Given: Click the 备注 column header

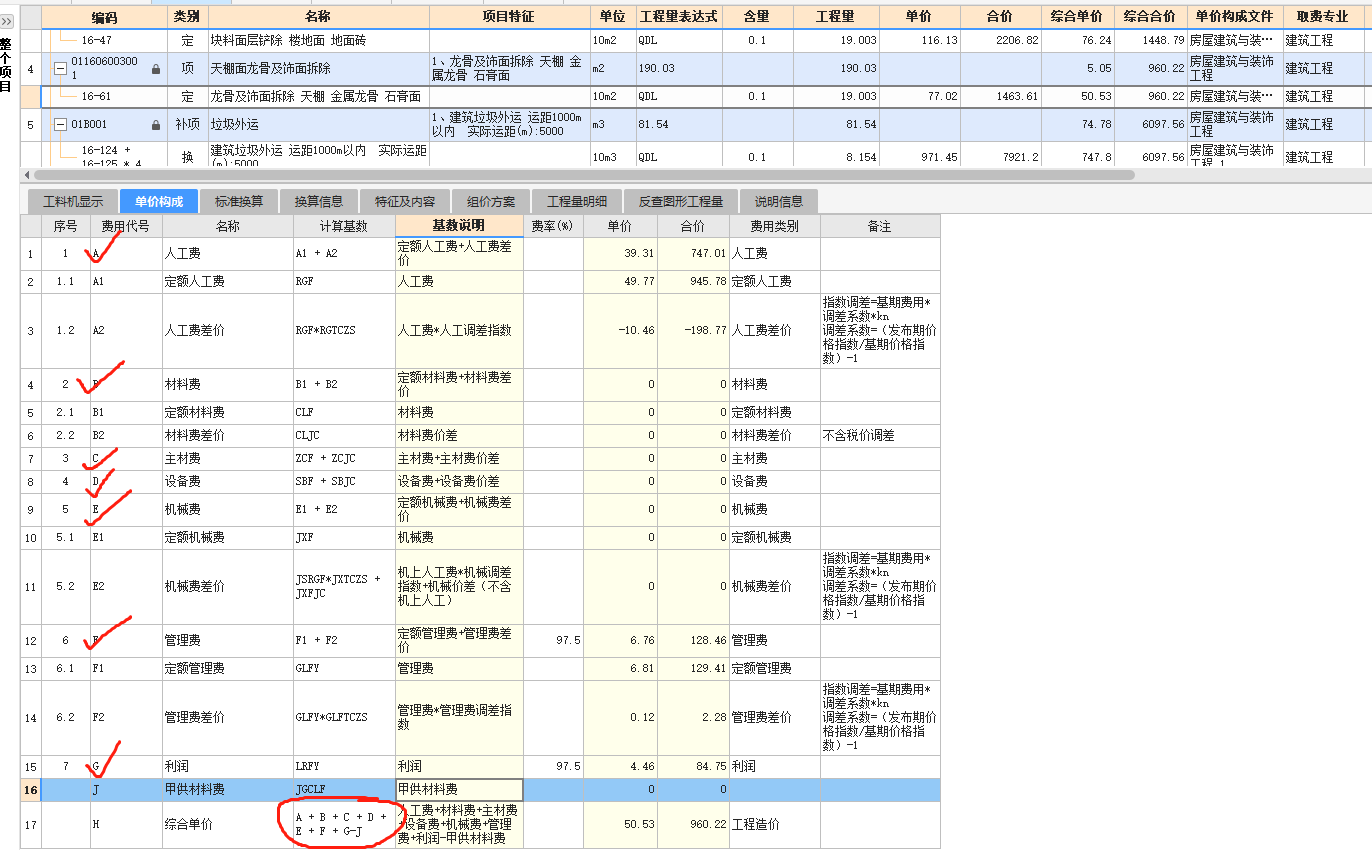Looking at the screenshot, I should (880, 226).
